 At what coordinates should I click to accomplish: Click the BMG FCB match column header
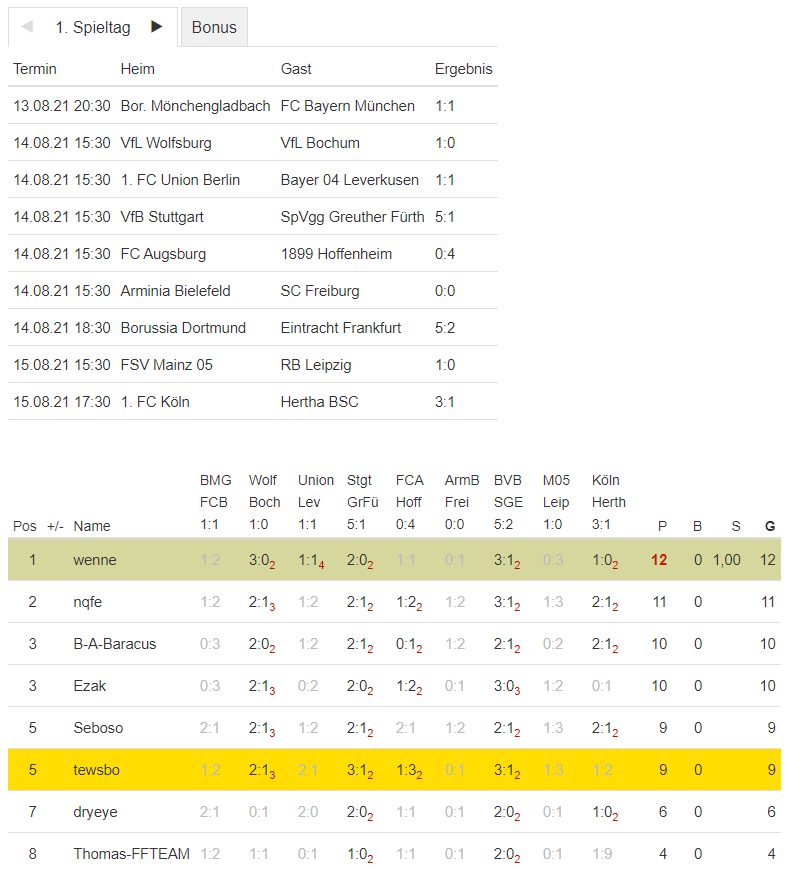pos(215,491)
